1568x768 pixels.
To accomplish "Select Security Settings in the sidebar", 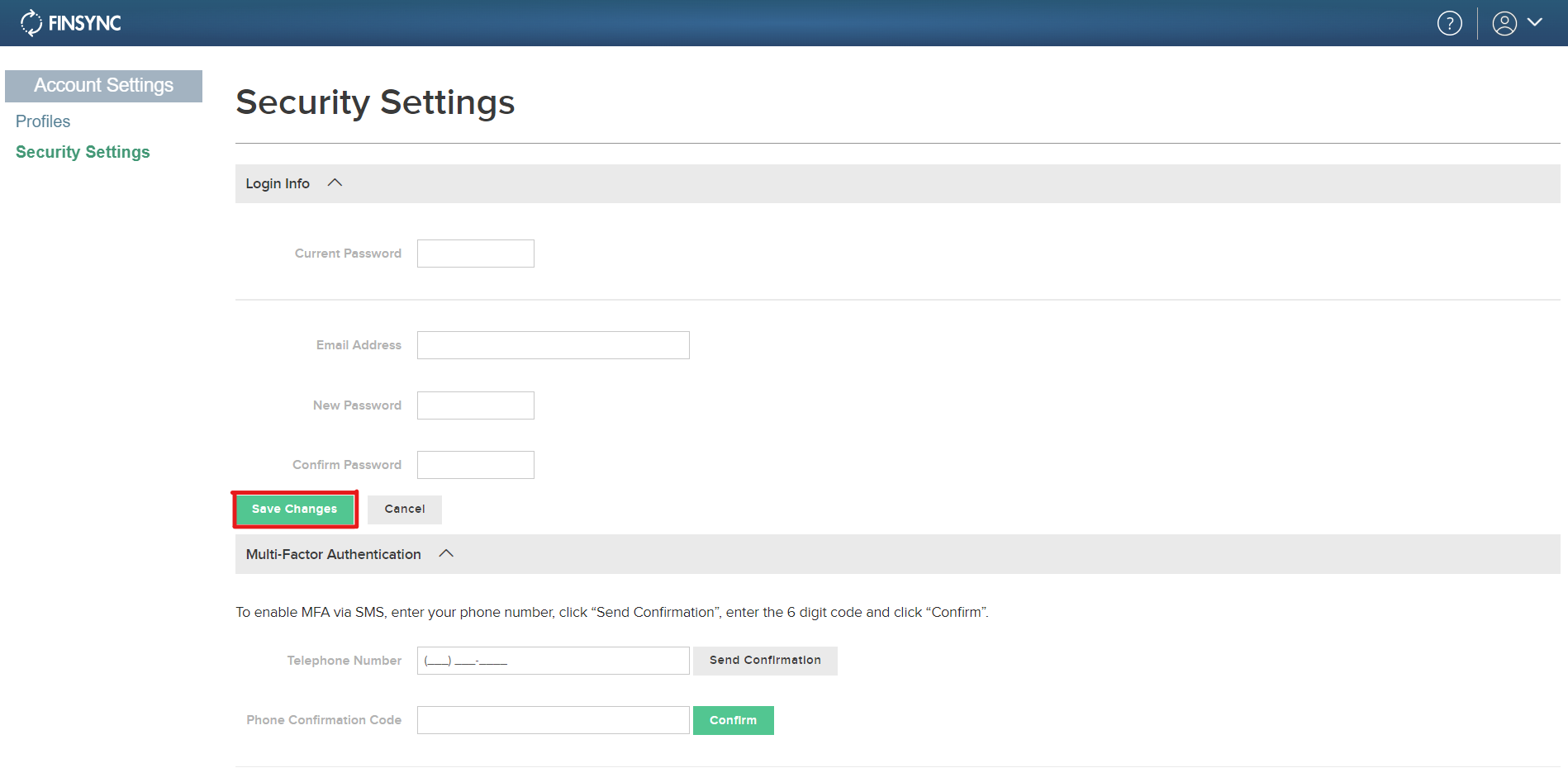I will [83, 151].
